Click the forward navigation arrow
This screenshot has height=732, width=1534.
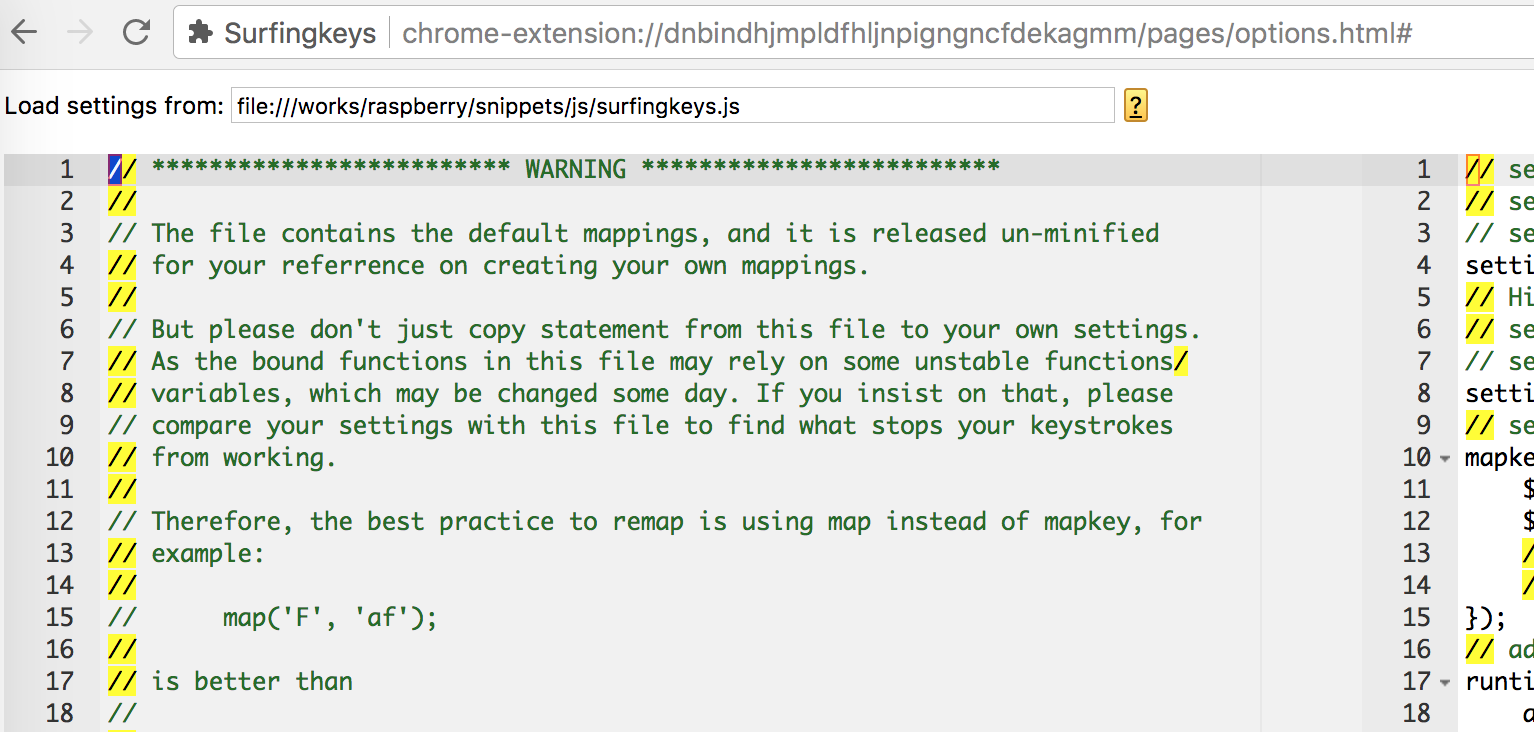[82, 31]
